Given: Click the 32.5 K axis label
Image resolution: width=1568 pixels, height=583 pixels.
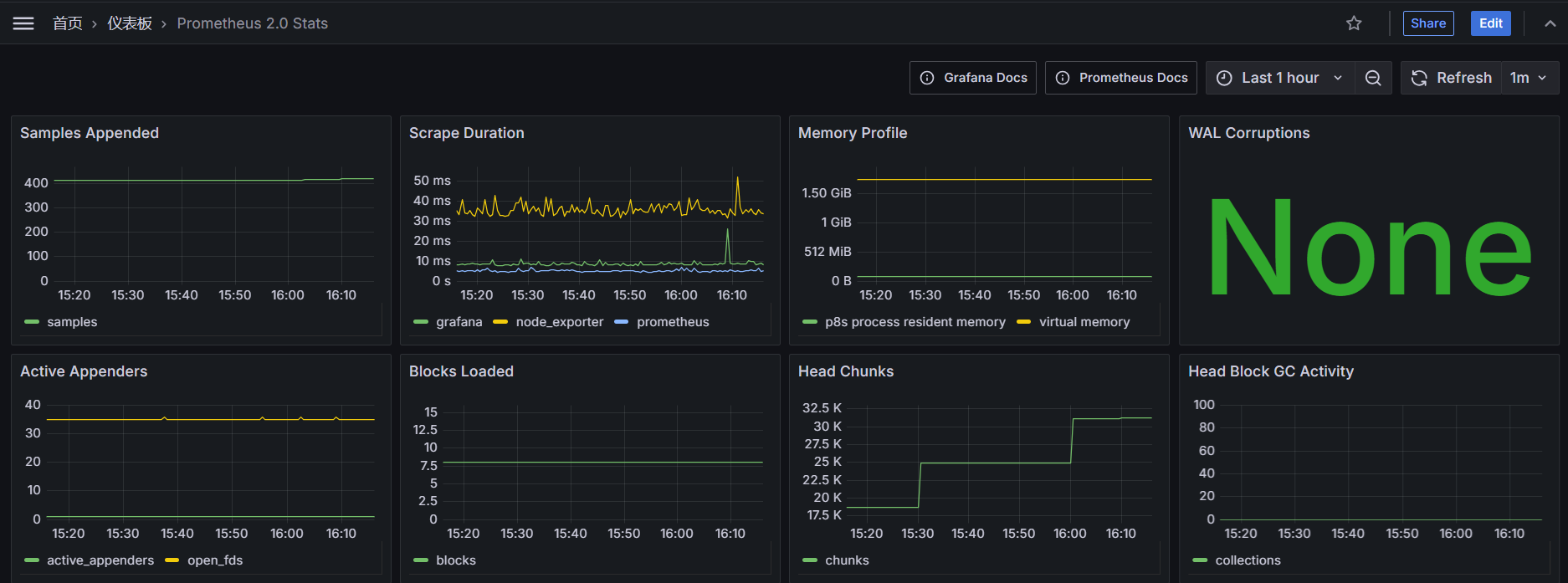Looking at the screenshot, I should pos(822,408).
